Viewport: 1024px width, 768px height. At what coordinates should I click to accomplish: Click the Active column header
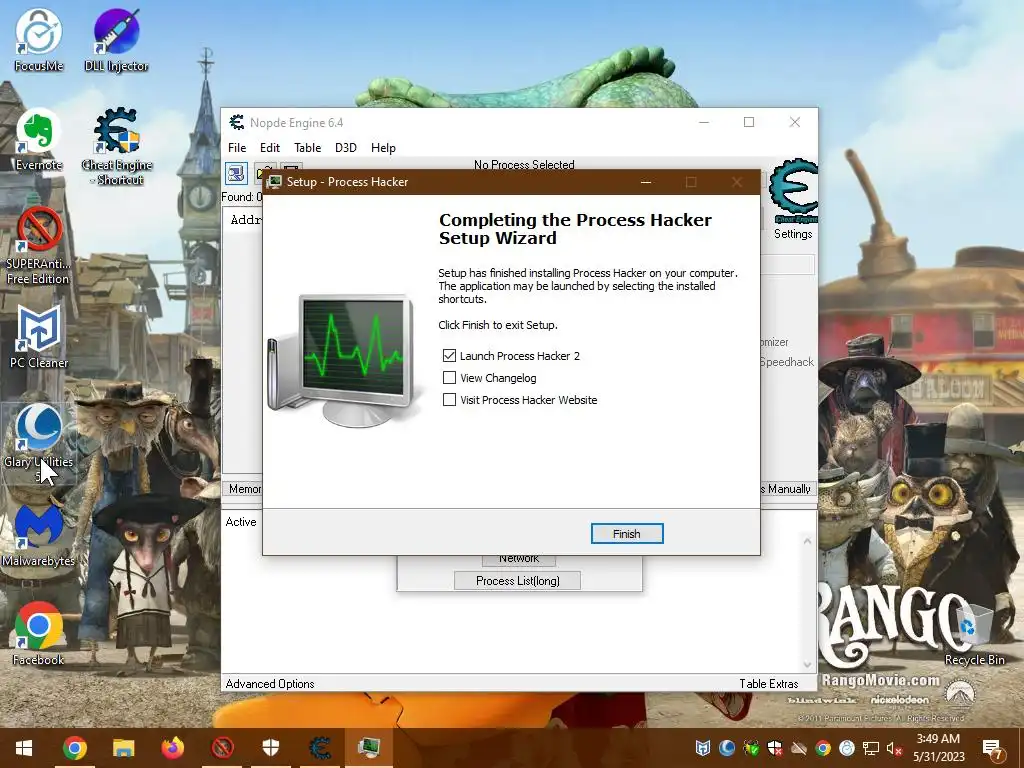click(x=241, y=522)
